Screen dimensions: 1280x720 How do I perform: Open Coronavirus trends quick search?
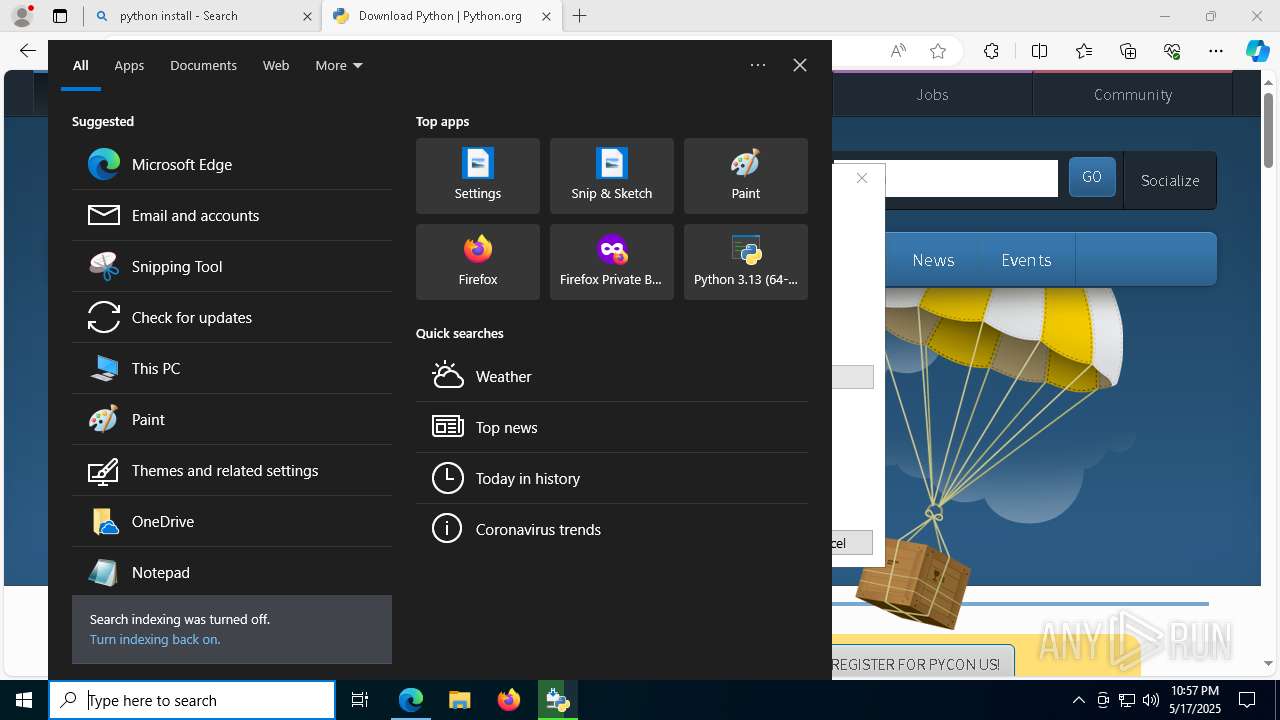point(612,529)
